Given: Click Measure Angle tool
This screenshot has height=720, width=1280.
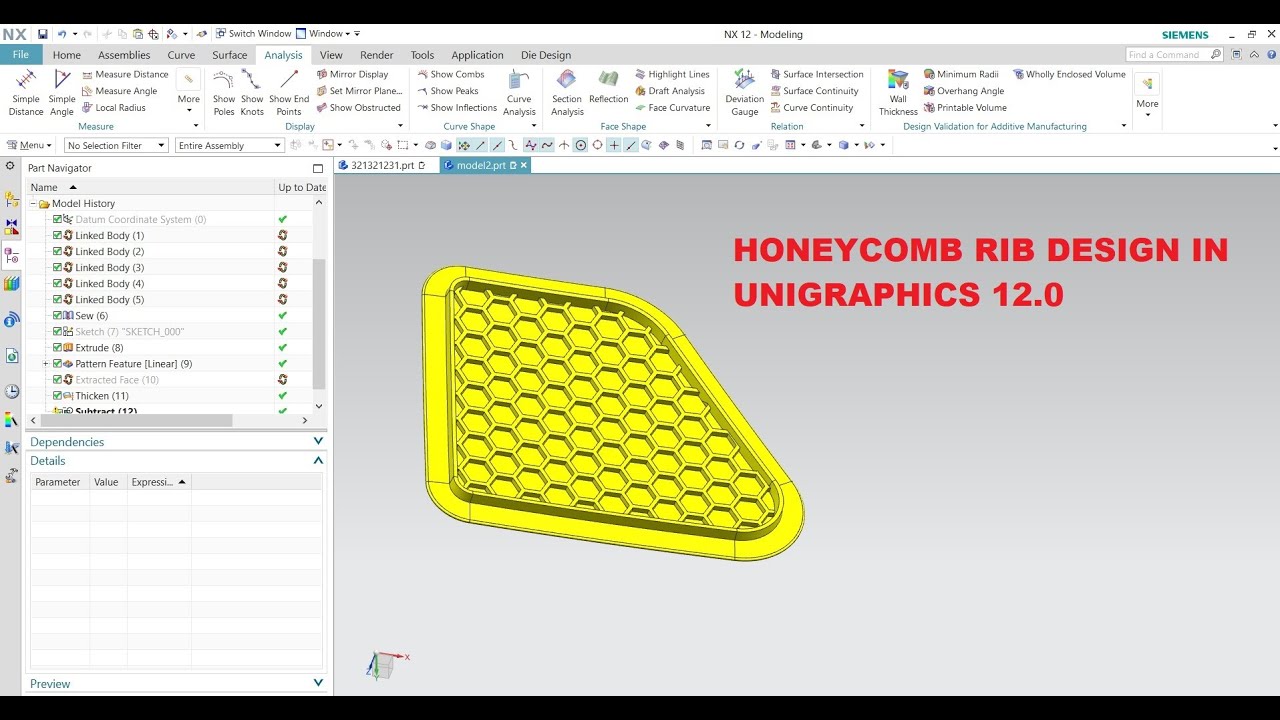Looking at the screenshot, I should [119, 91].
